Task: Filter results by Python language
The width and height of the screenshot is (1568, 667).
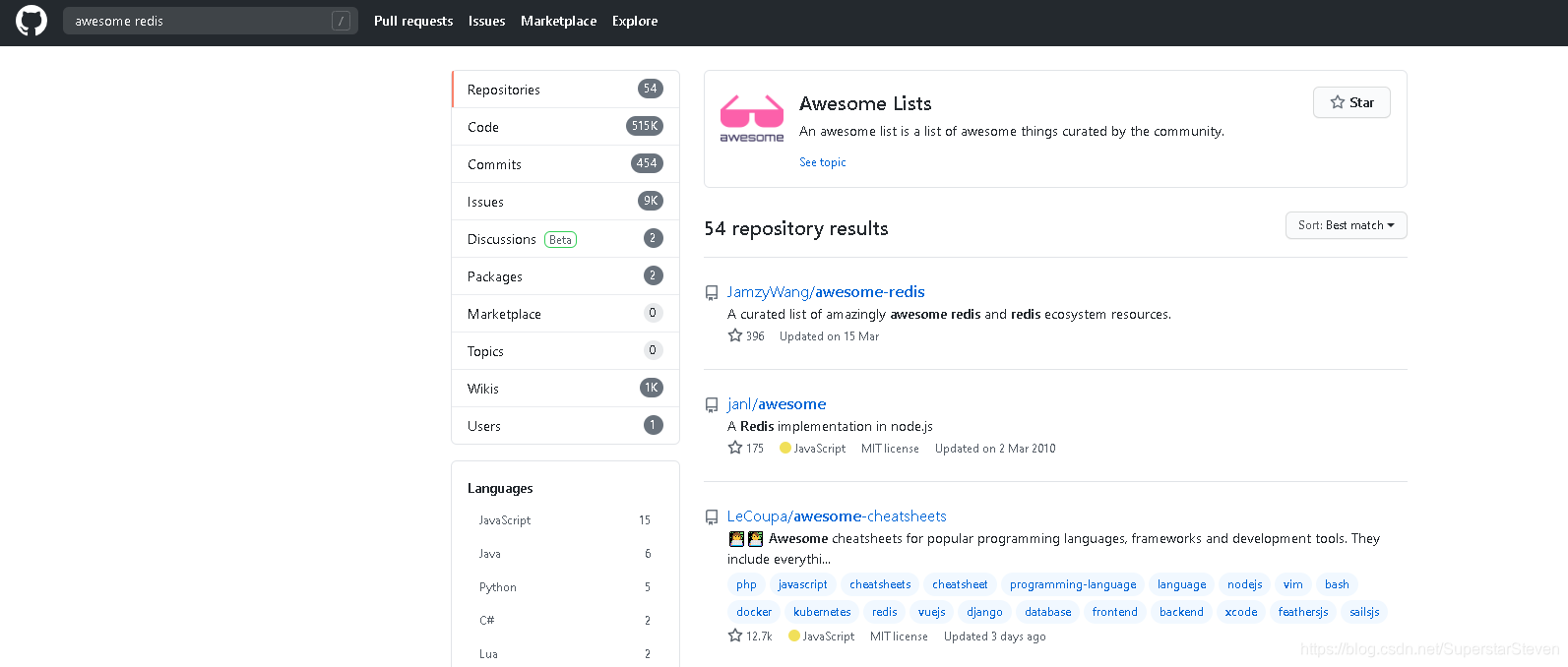Action: [x=565, y=587]
